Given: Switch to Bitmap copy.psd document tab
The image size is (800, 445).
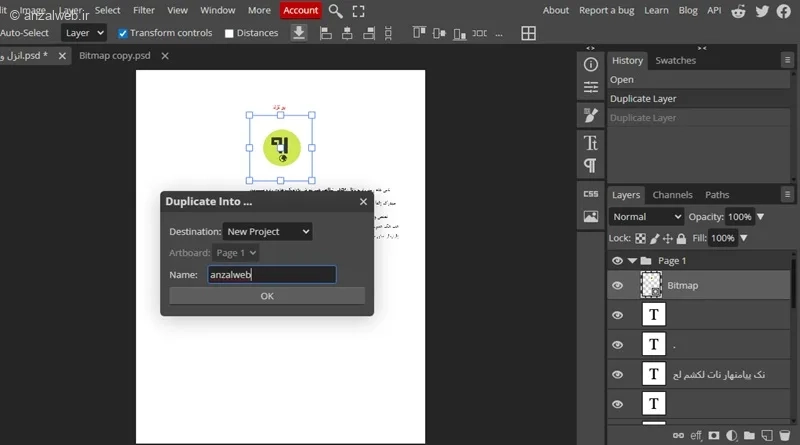Looking at the screenshot, I should click(x=115, y=56).
